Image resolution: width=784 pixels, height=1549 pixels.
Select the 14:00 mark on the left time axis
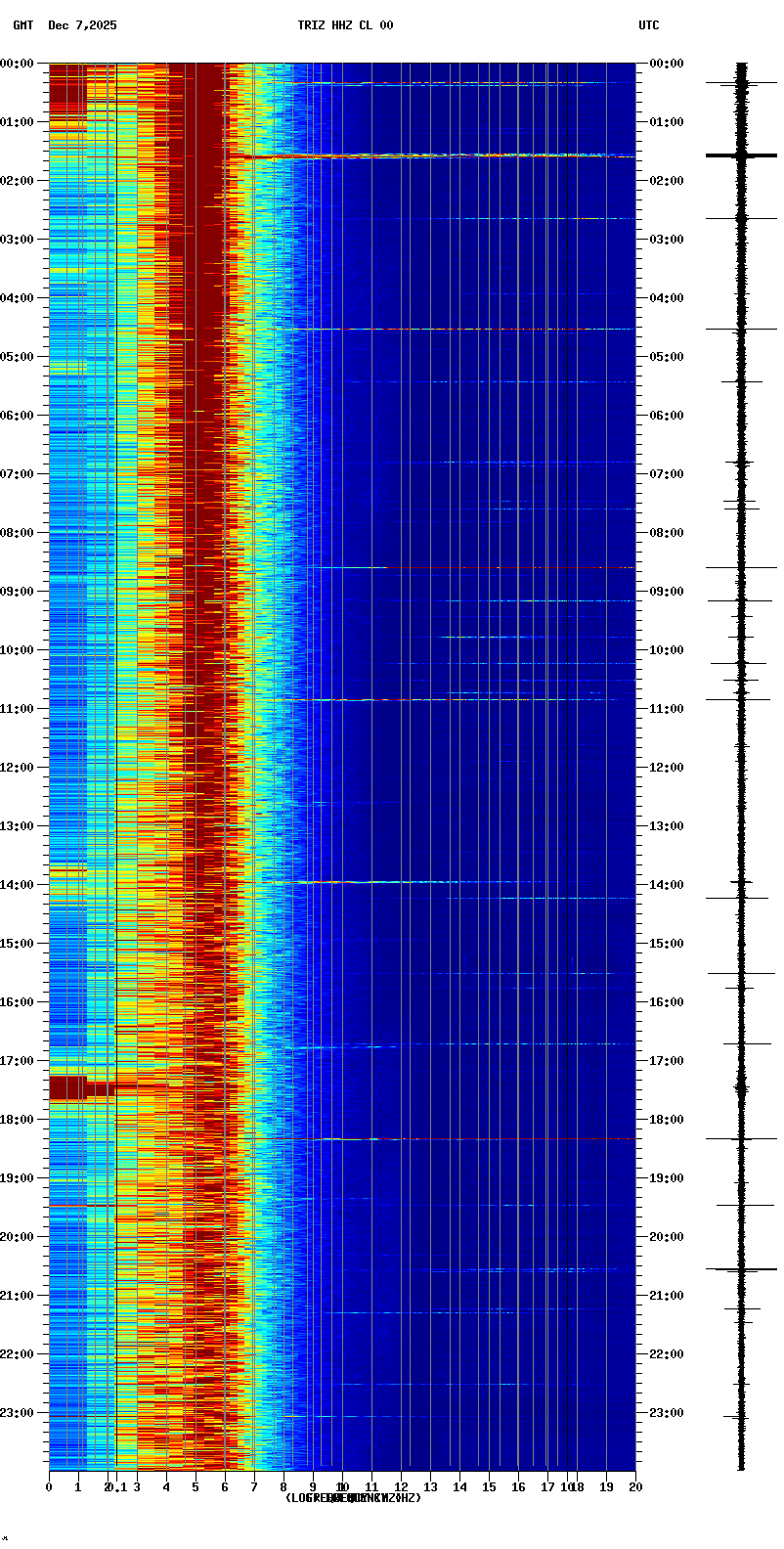[x=19, y=885]
